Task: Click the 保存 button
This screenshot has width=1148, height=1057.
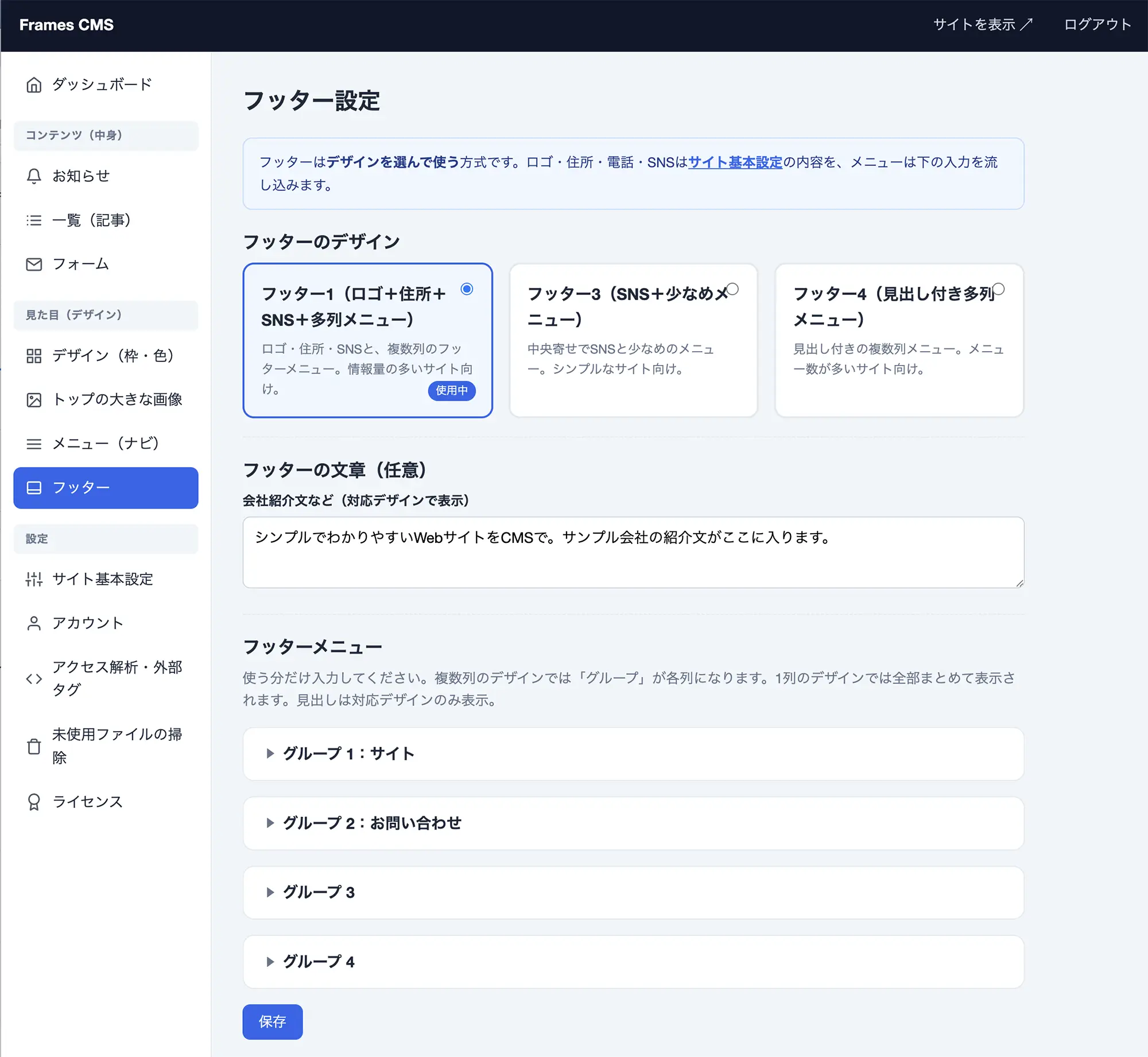Action: (273, 1021)
